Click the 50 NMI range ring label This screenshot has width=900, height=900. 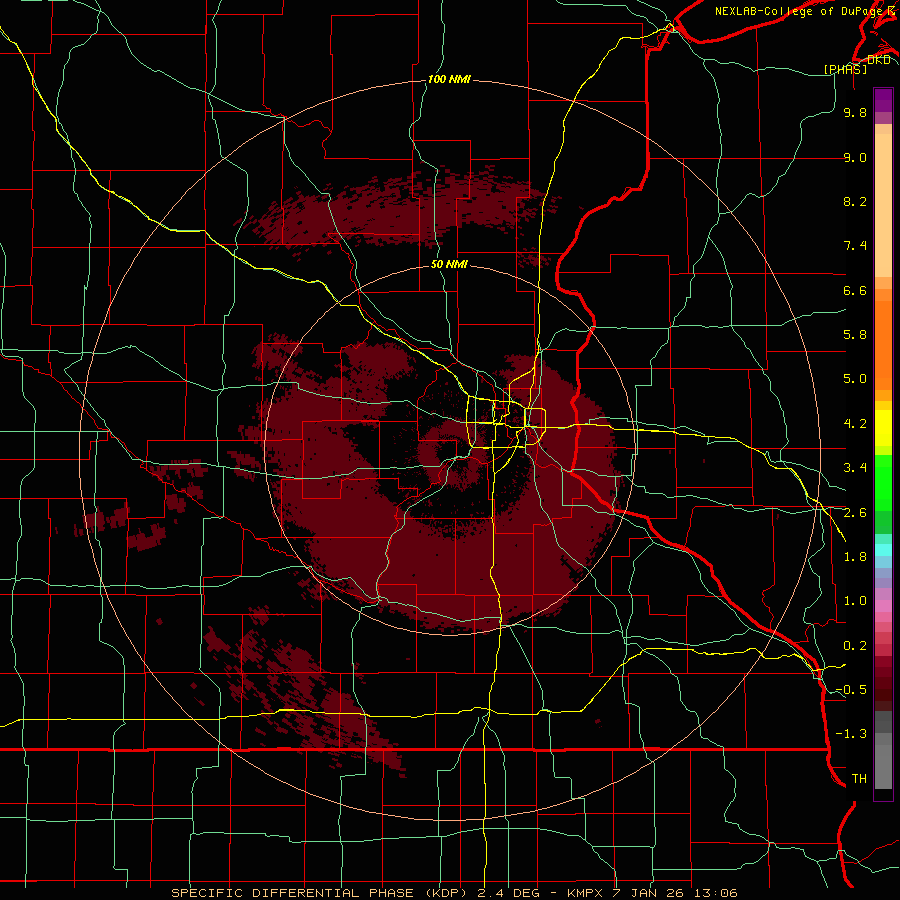[449, 264]
